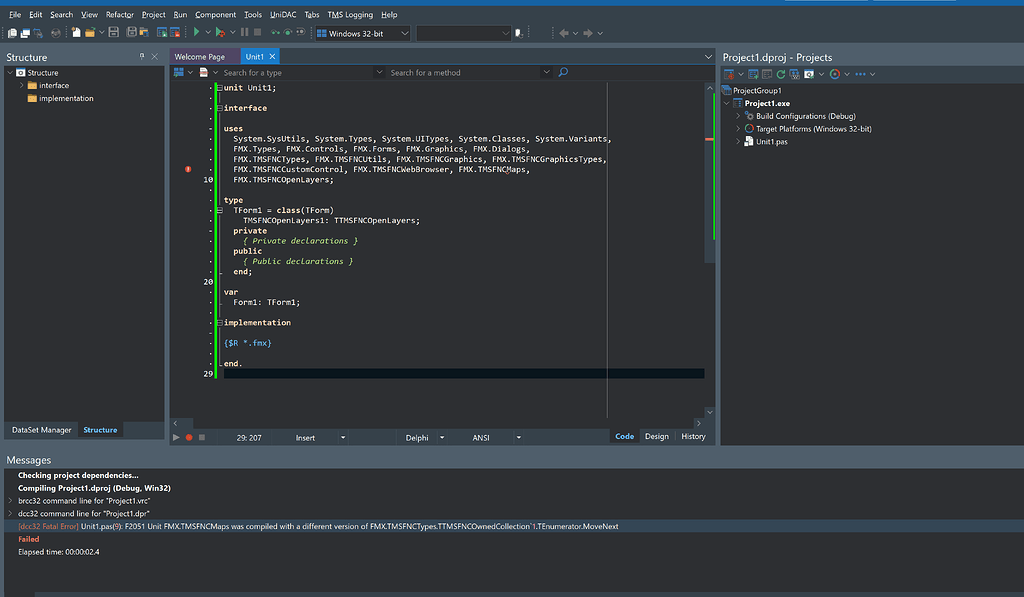
Task: Toggle the Insert mode indicator in the status bar
Action: (305, 437)
